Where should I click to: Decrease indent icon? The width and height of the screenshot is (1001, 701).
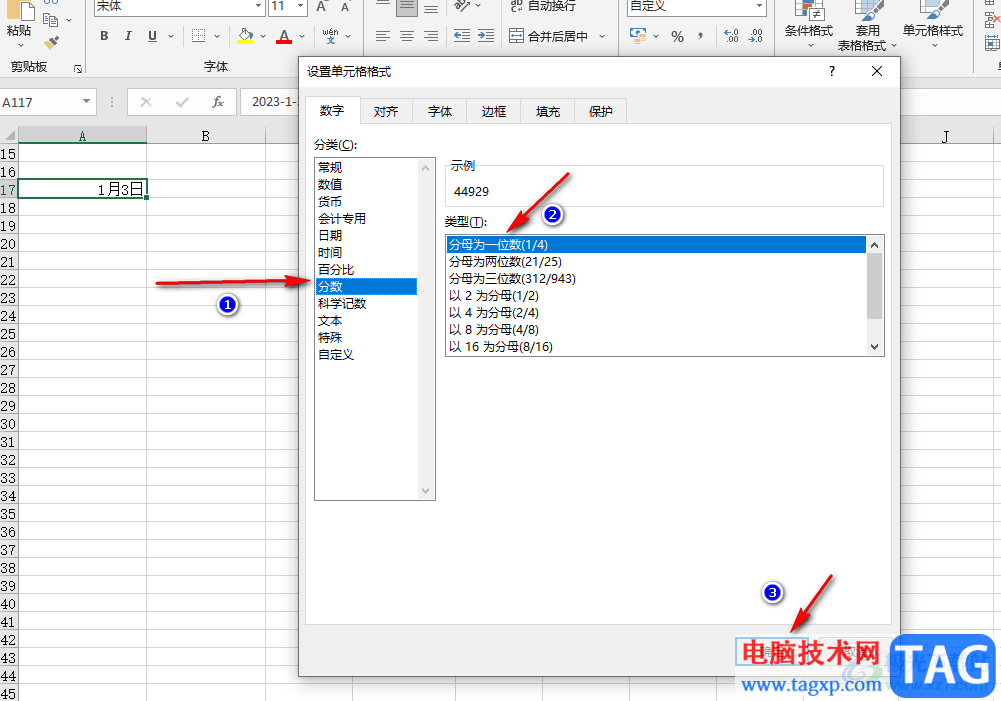pos(462,36)
